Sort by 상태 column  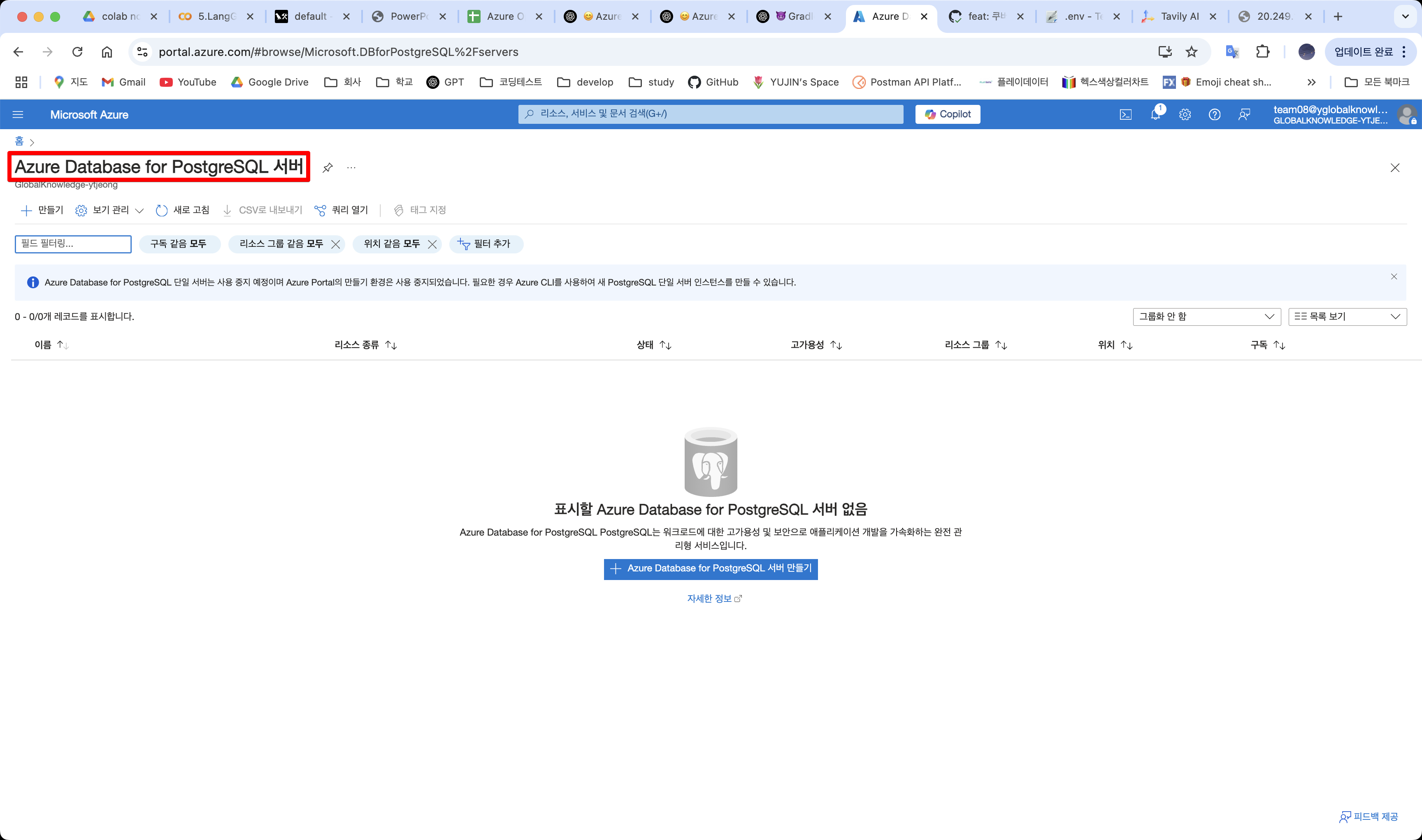click(654, 345)
